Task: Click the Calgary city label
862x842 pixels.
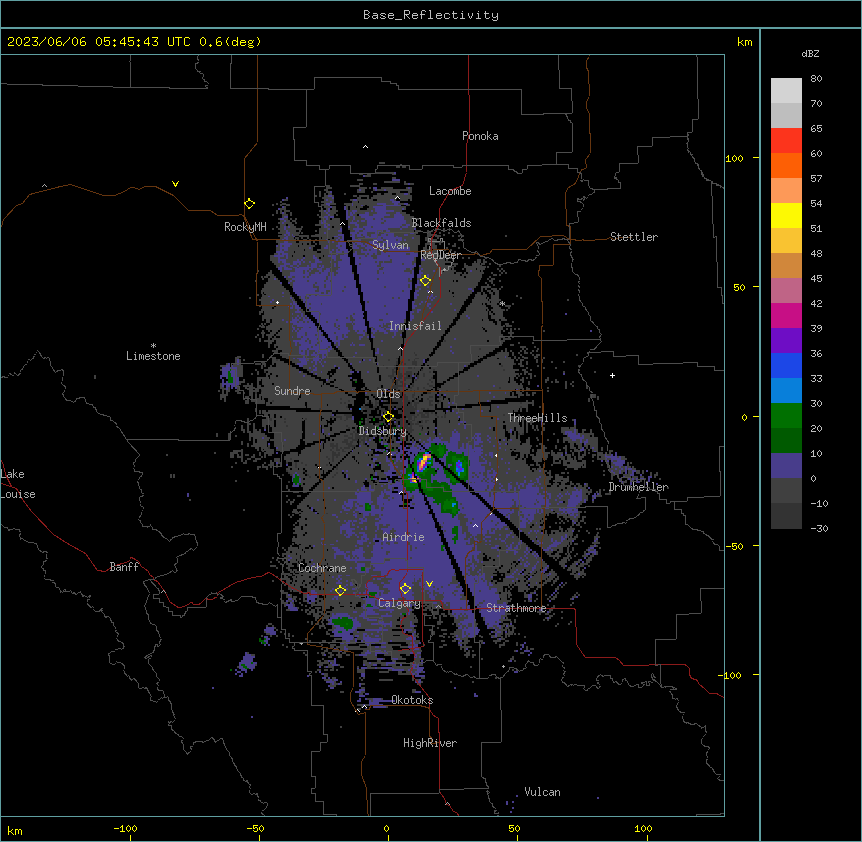Action: [399, 603]
